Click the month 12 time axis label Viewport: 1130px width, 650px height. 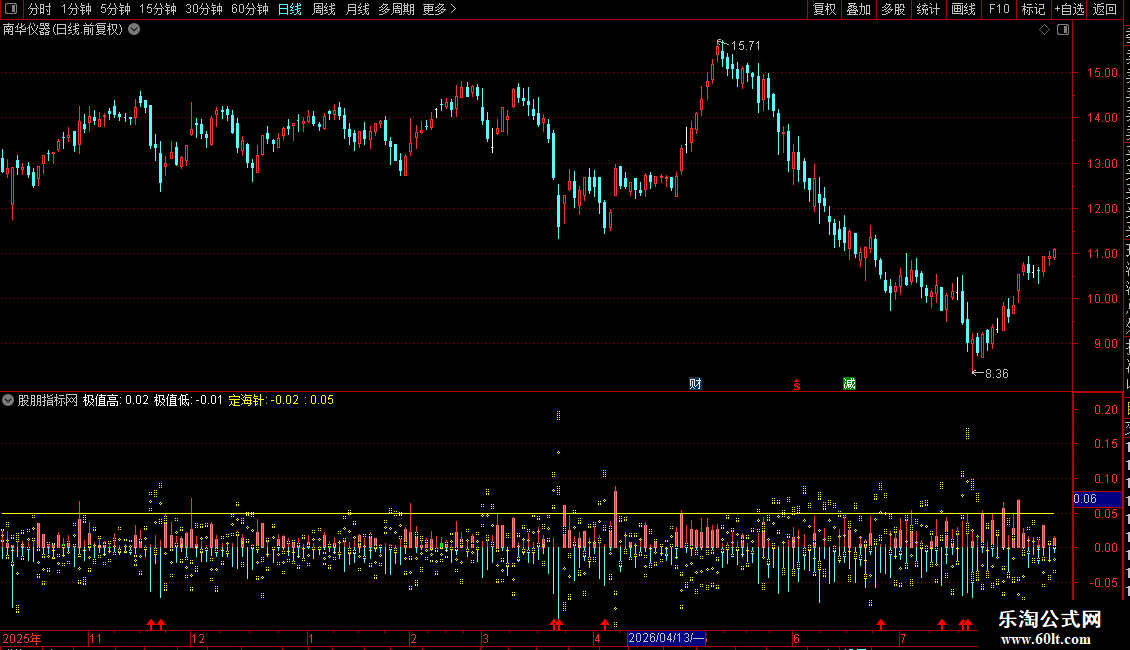pos(197,638)
